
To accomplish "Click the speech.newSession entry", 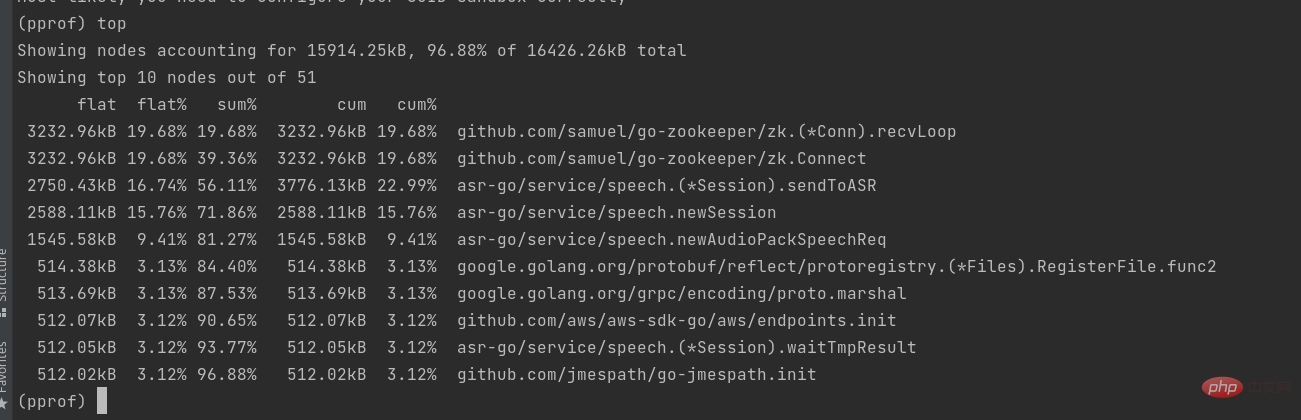I will (x=616, y=212).
